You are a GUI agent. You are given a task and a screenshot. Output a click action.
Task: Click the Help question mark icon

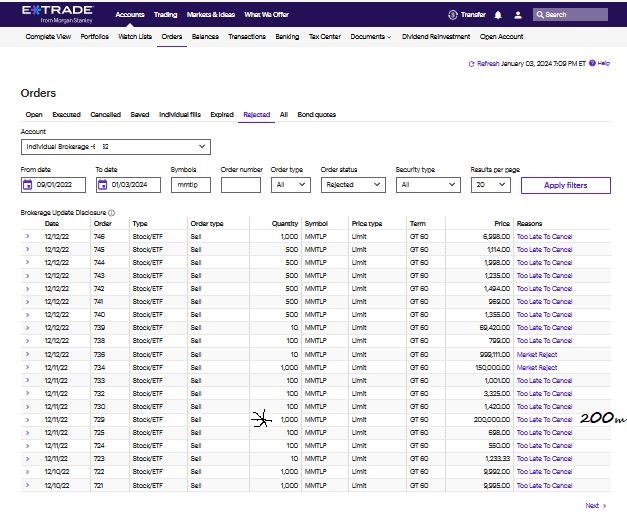(592, 63)
